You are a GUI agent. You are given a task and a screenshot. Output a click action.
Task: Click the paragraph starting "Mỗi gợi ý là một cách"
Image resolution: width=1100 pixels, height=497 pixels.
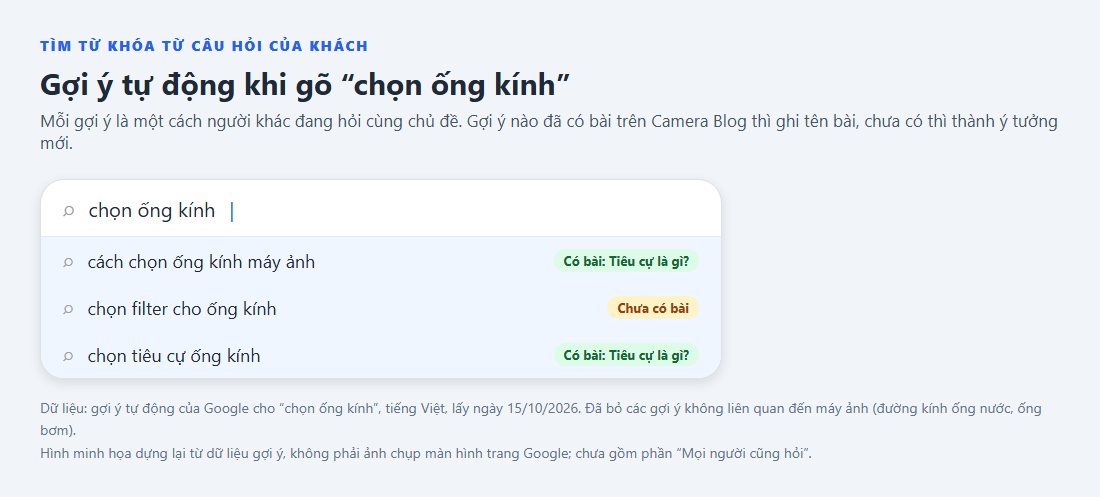pyautogui.click(x=549, y=132)
